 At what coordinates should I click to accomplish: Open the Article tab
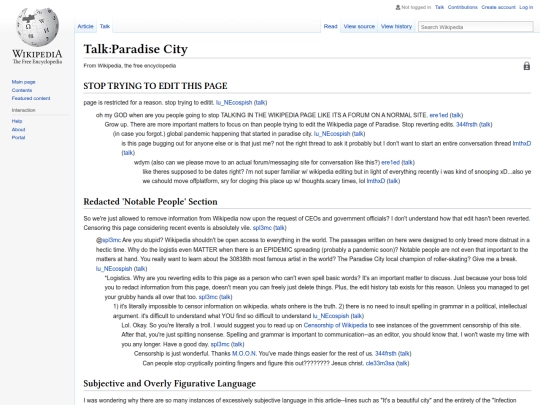(x=85, y=26)
